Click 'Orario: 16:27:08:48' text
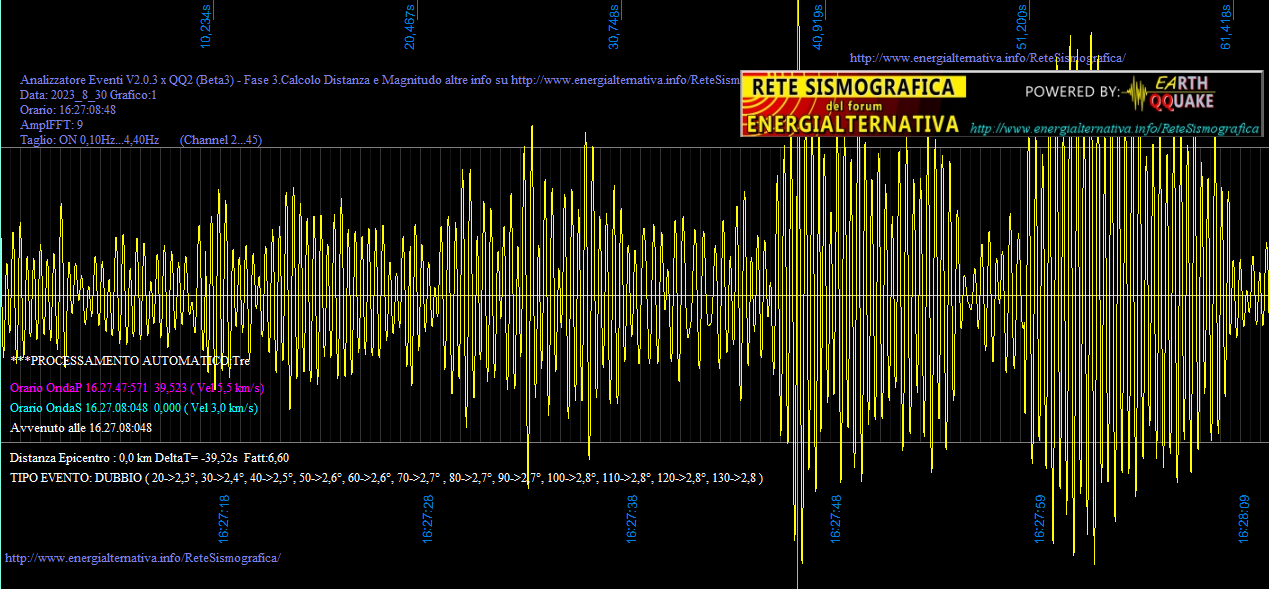 click(x=68, y=110)
